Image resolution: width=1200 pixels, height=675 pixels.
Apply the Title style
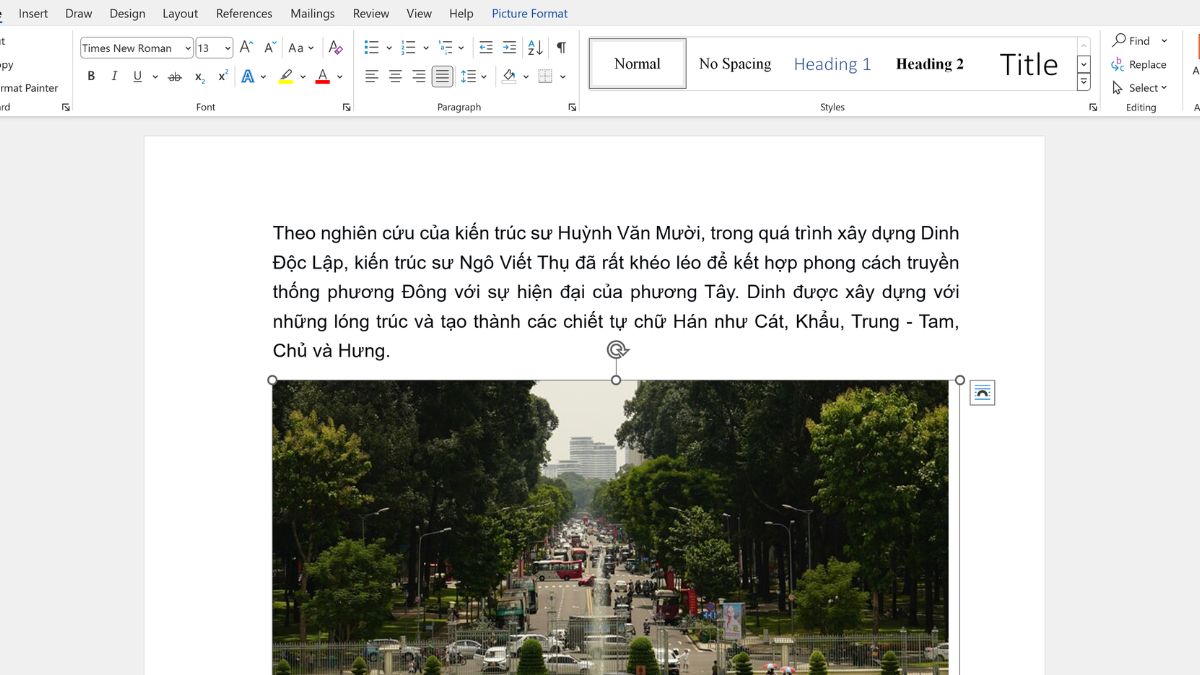[x=1028, y=64]
